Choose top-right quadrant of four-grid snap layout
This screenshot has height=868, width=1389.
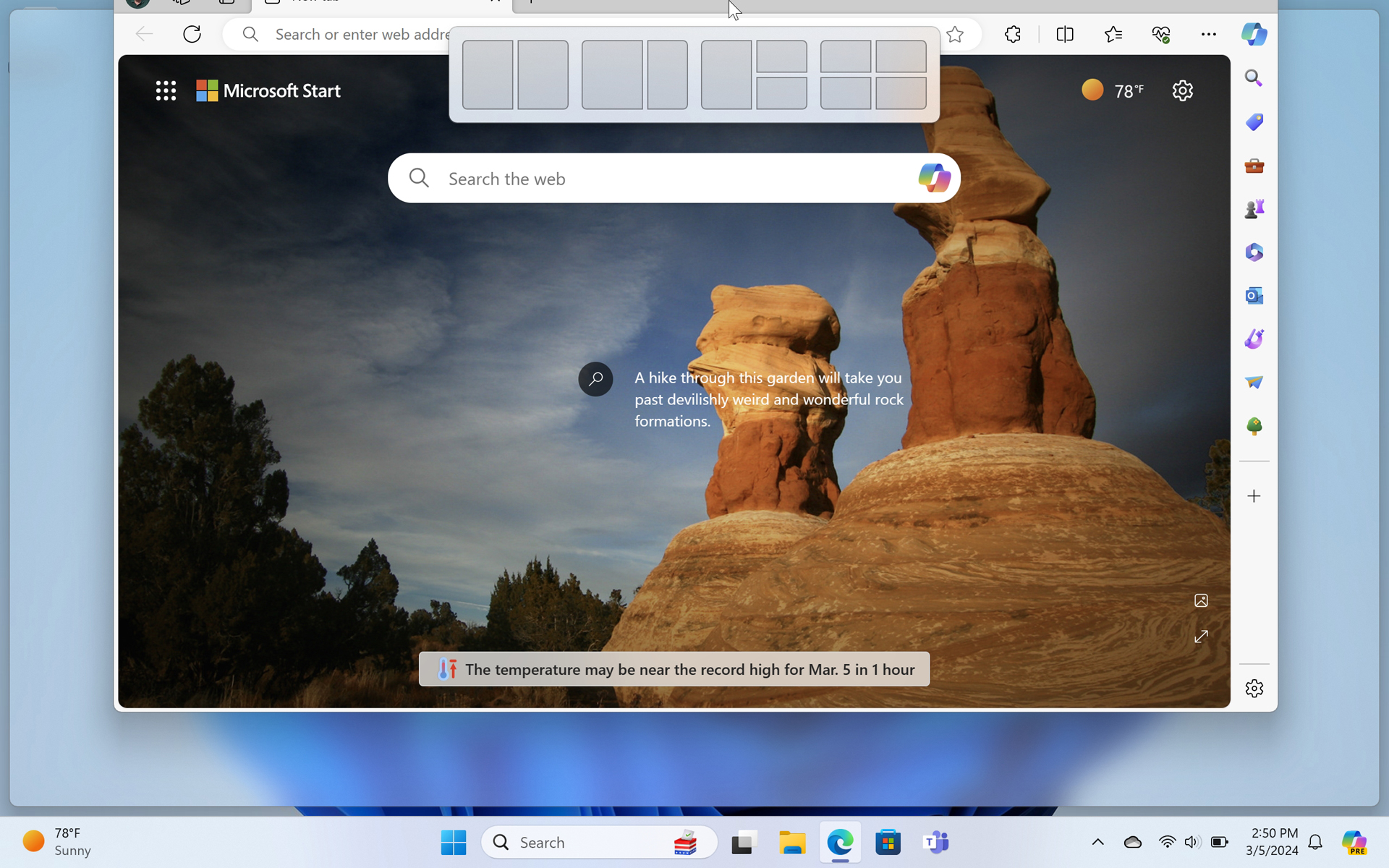tap(901, 56)
